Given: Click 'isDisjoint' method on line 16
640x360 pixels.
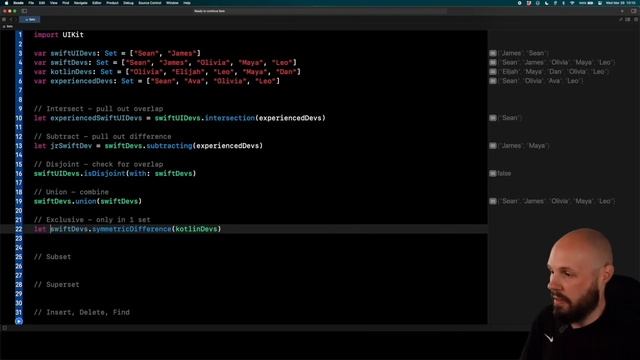Looking at the screenshot, I should coord(104,173).
